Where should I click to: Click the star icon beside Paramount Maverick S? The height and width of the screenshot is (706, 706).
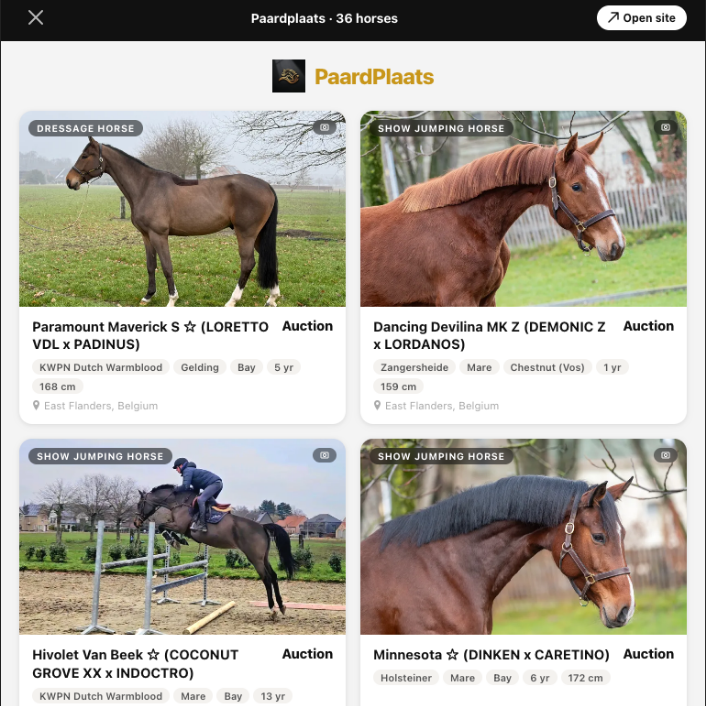click(x=190, y=327)
